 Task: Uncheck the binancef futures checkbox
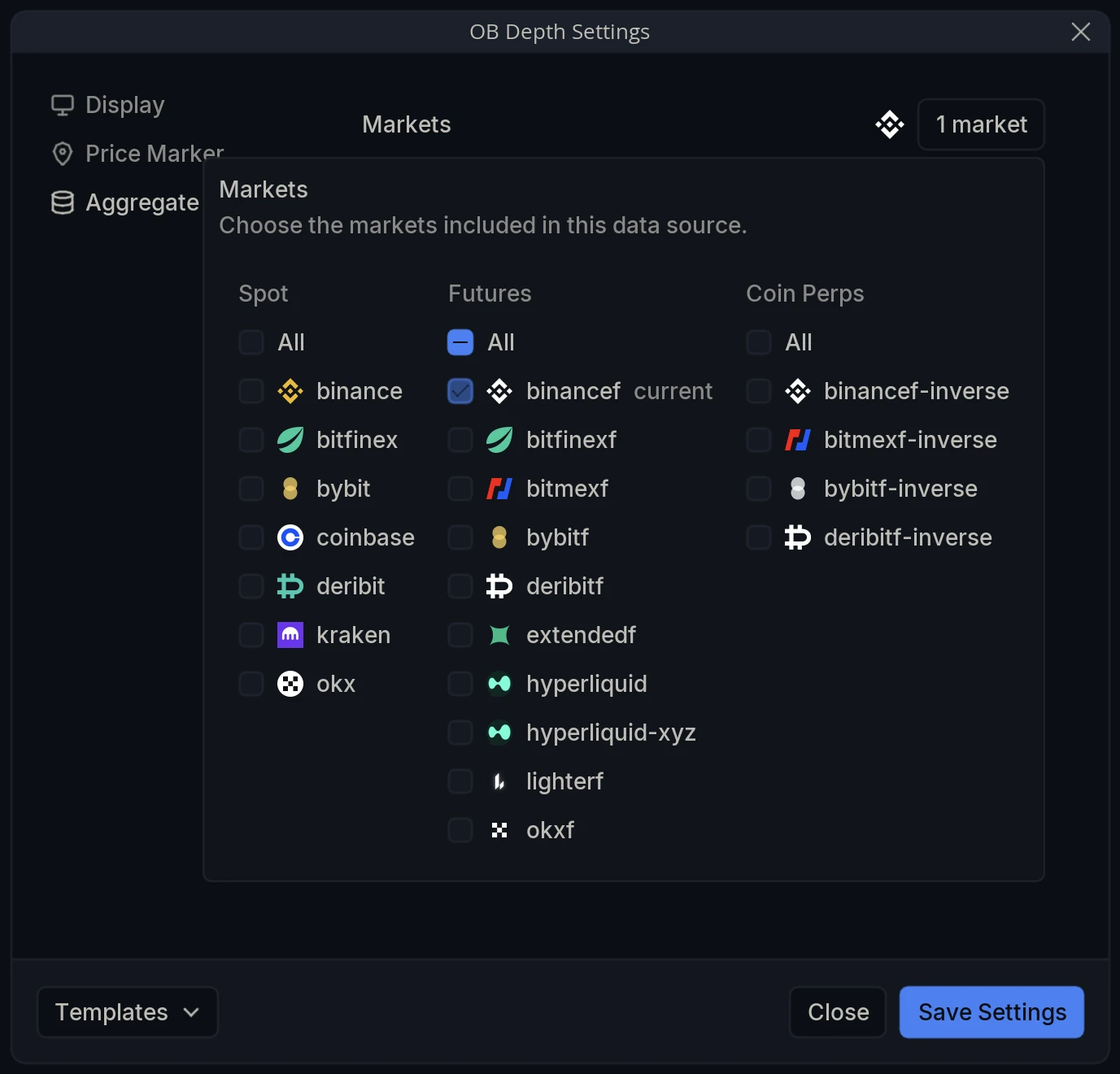pyautogui.click(x=460, y=391)
